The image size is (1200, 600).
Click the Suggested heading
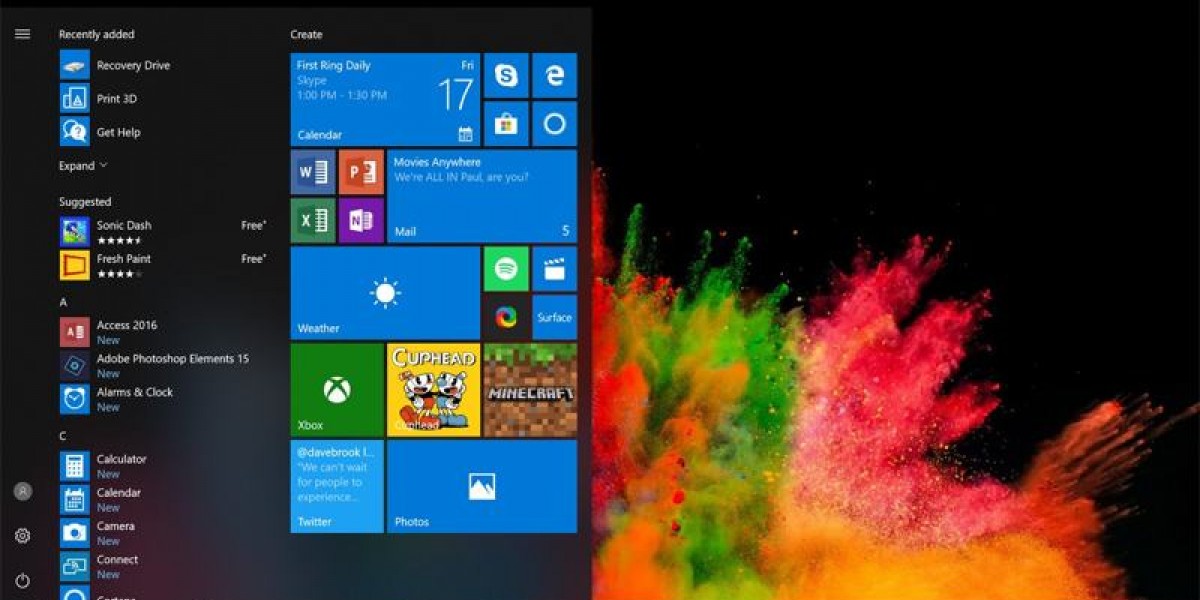85,202
